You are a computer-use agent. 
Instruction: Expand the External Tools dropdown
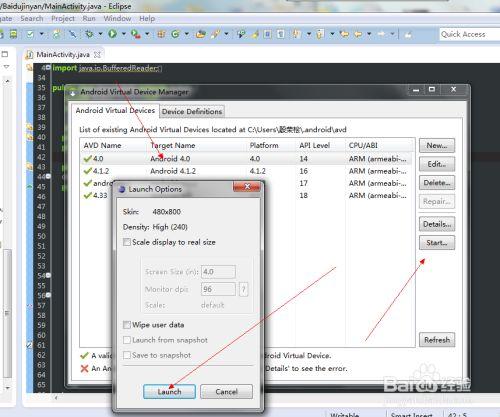[147, 34]
